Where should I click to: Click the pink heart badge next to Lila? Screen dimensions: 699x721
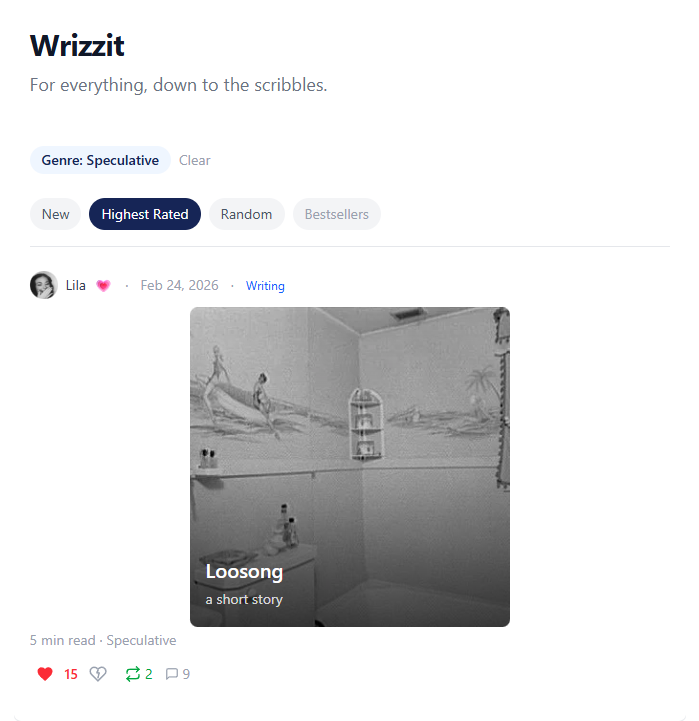[x=103, y=286]
